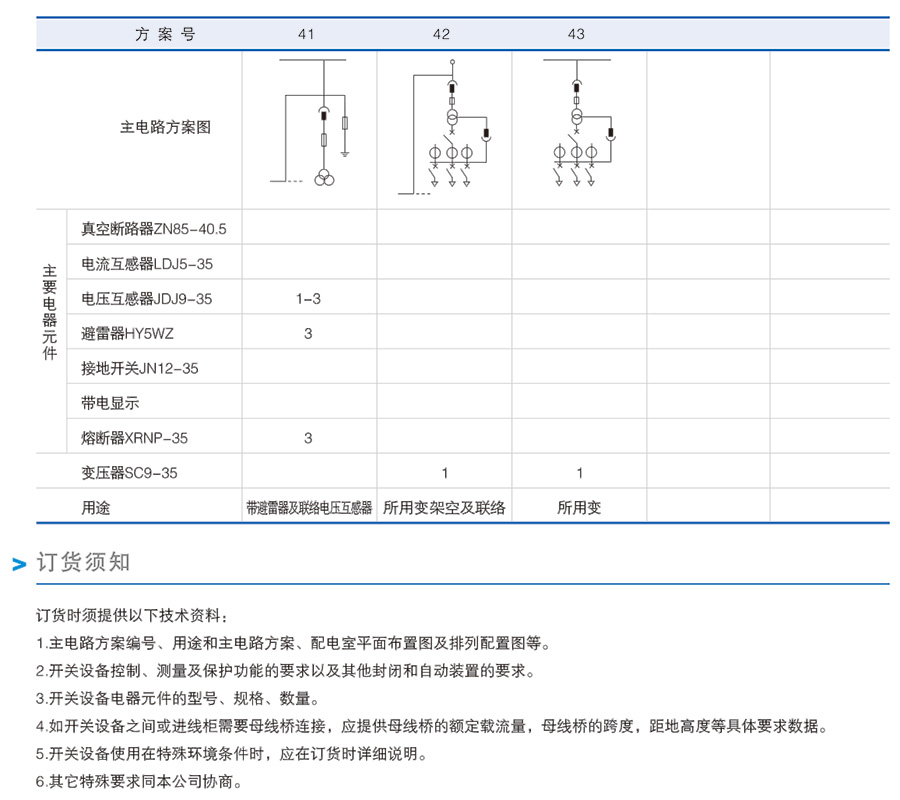Viewport: 900px width, 800px height.
Task: Click the 主电路方案图 row label
Action: (x=166, y=128)
